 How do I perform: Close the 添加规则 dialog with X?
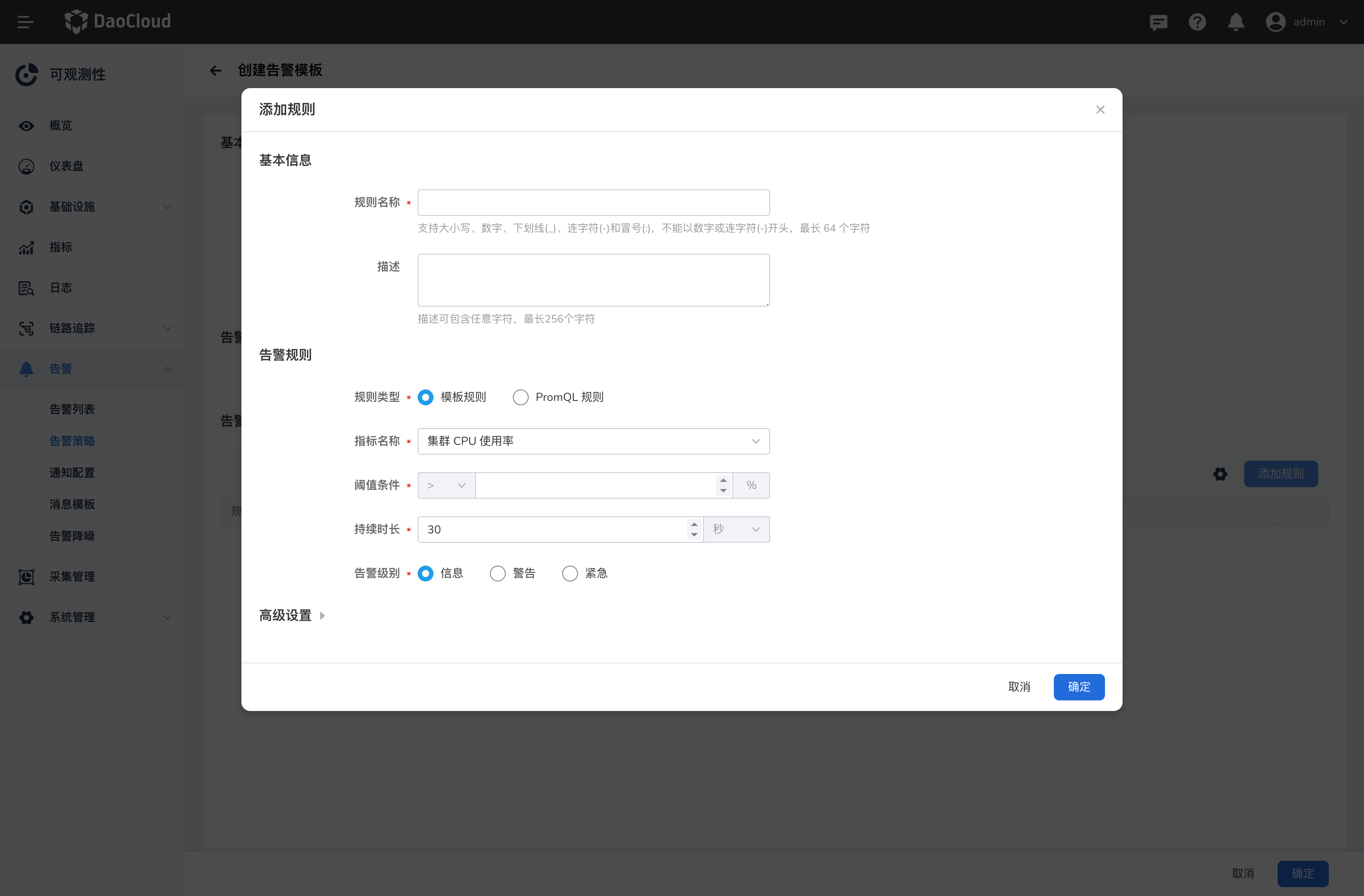coord(1100,109)
